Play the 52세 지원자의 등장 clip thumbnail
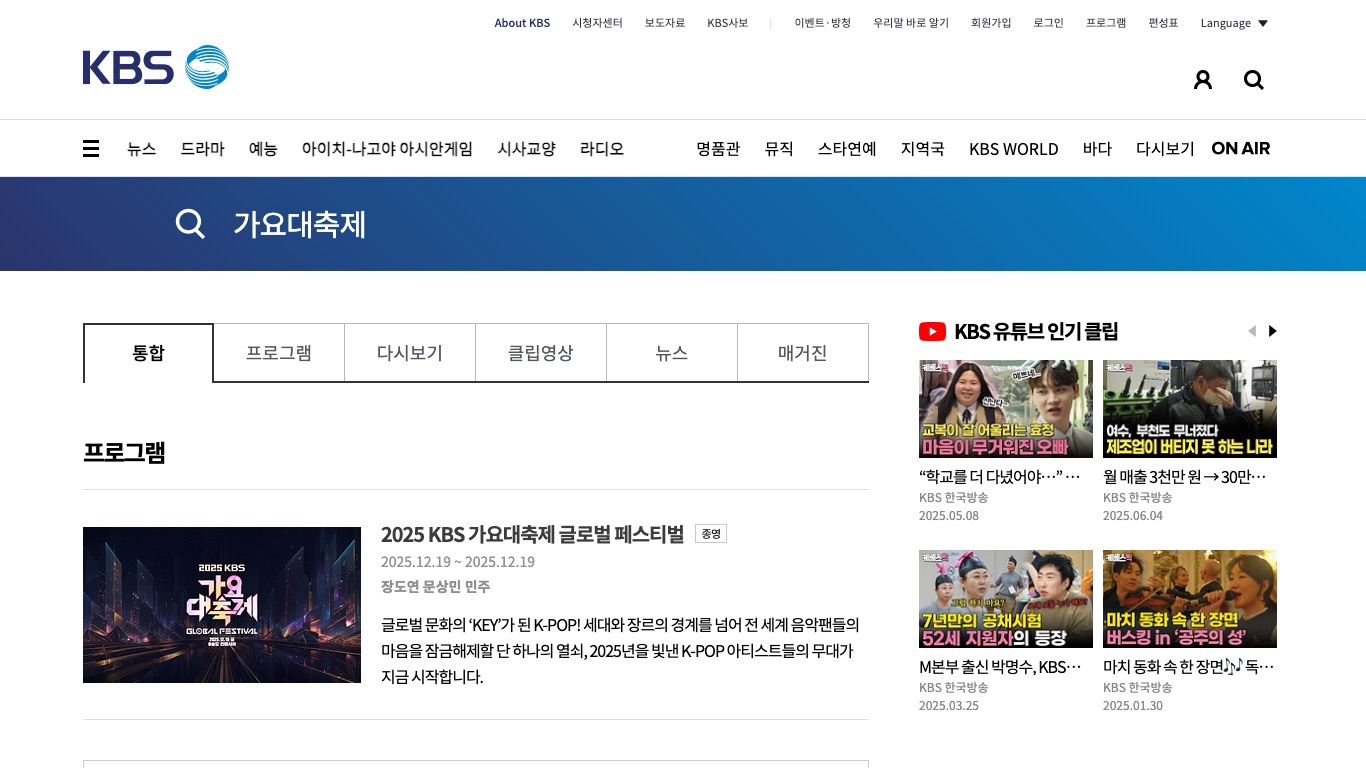Screen dimensions: 1366x768 [1006, 599]
